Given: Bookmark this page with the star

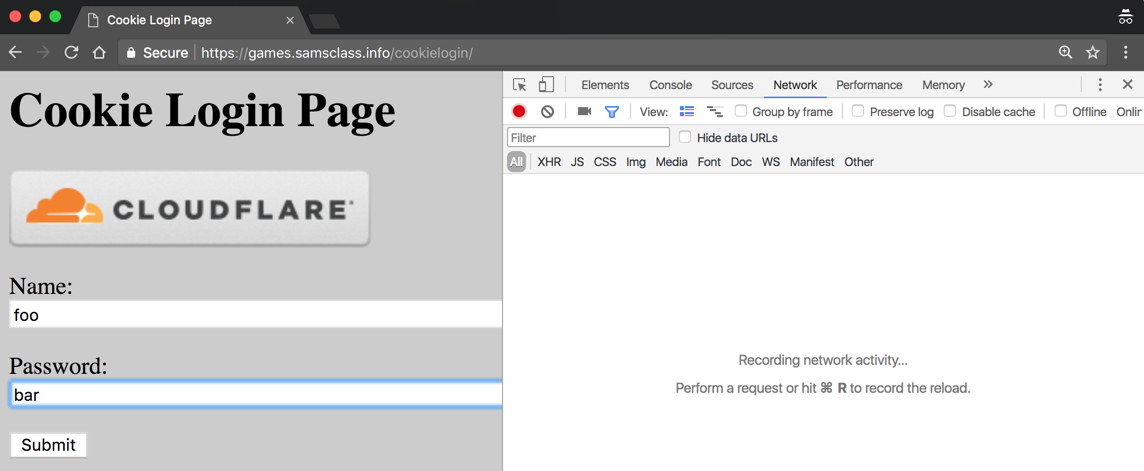Looking at the screenshot, I should tap(1092, 52).
